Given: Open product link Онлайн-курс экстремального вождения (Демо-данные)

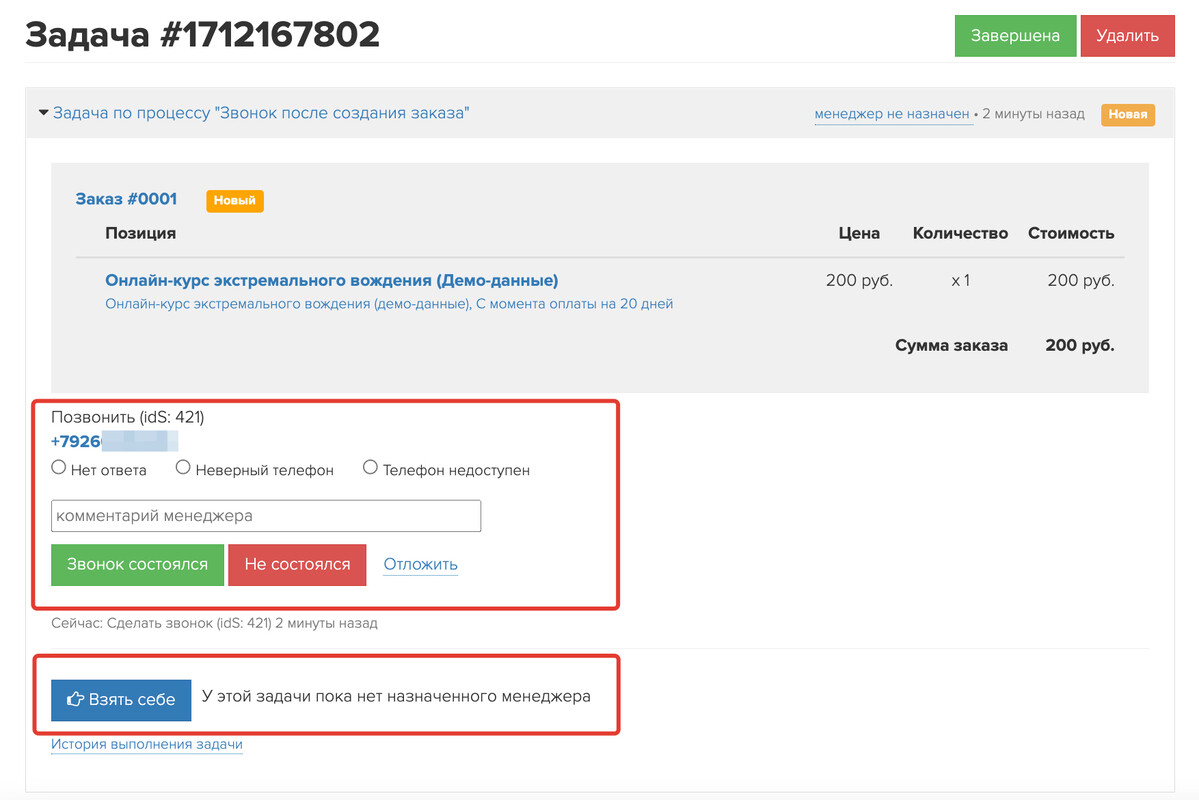Looking at the screenshot, I should (332, 280).
